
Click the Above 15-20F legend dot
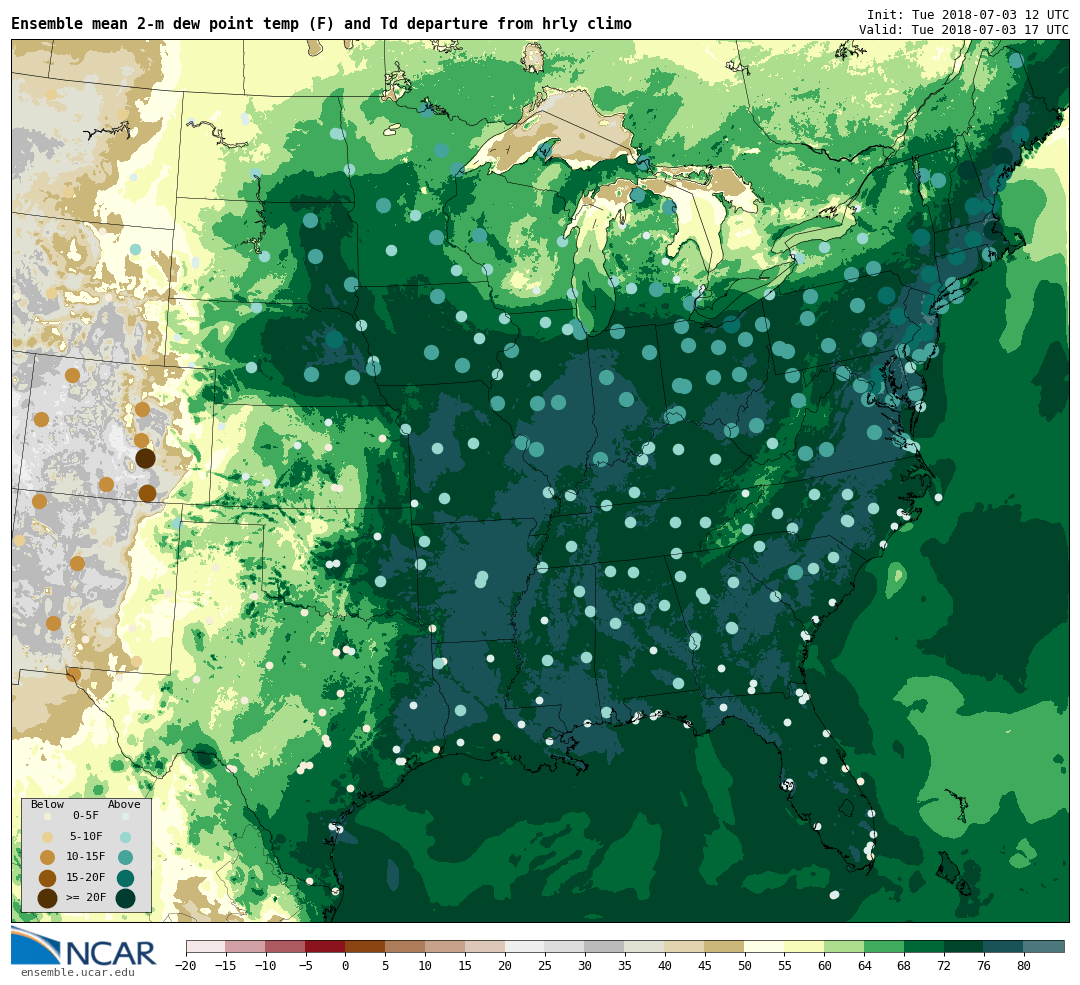125,878
